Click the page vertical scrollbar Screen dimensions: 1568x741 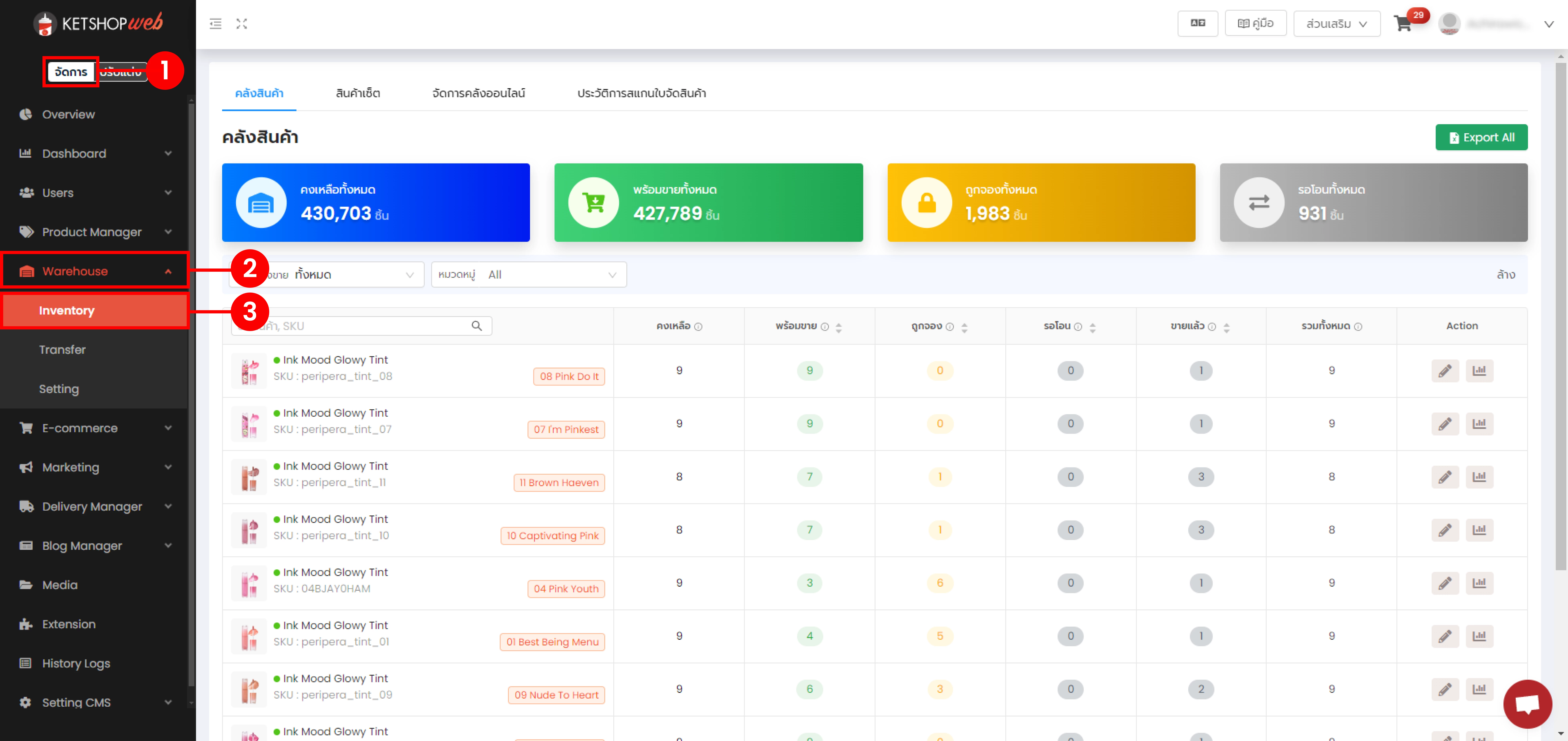(1561, 317)
